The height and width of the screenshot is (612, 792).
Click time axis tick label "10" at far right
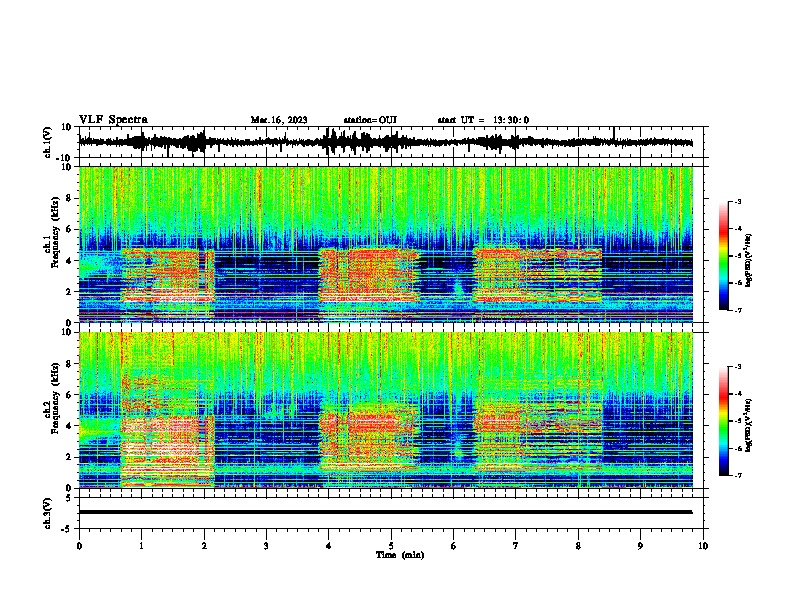coord(703,546)
